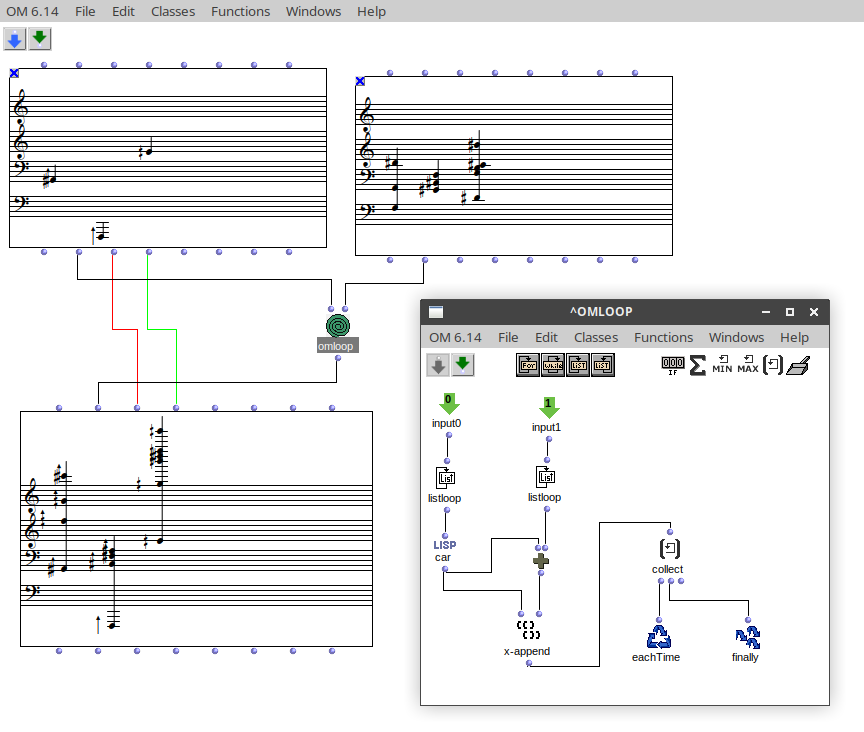Select the x-append box

coord(527,630)
